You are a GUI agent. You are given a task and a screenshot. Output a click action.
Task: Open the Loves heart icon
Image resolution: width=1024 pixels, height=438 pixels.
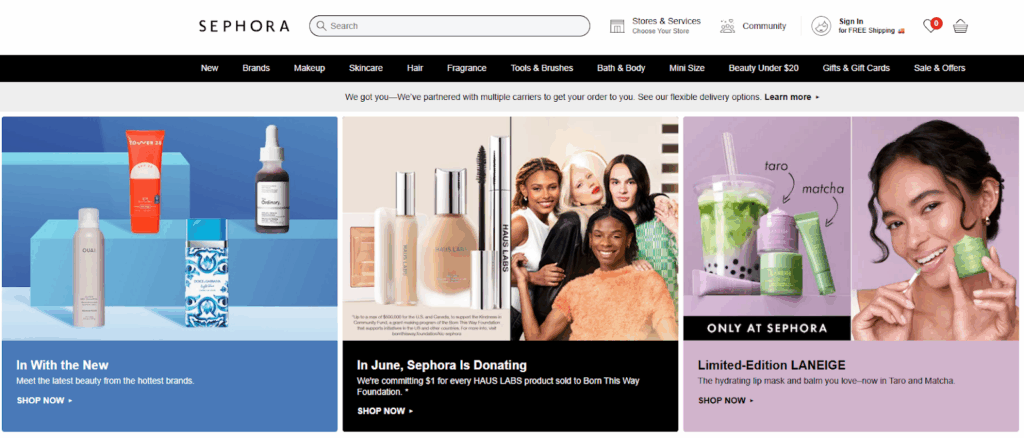tap(931, 25)
